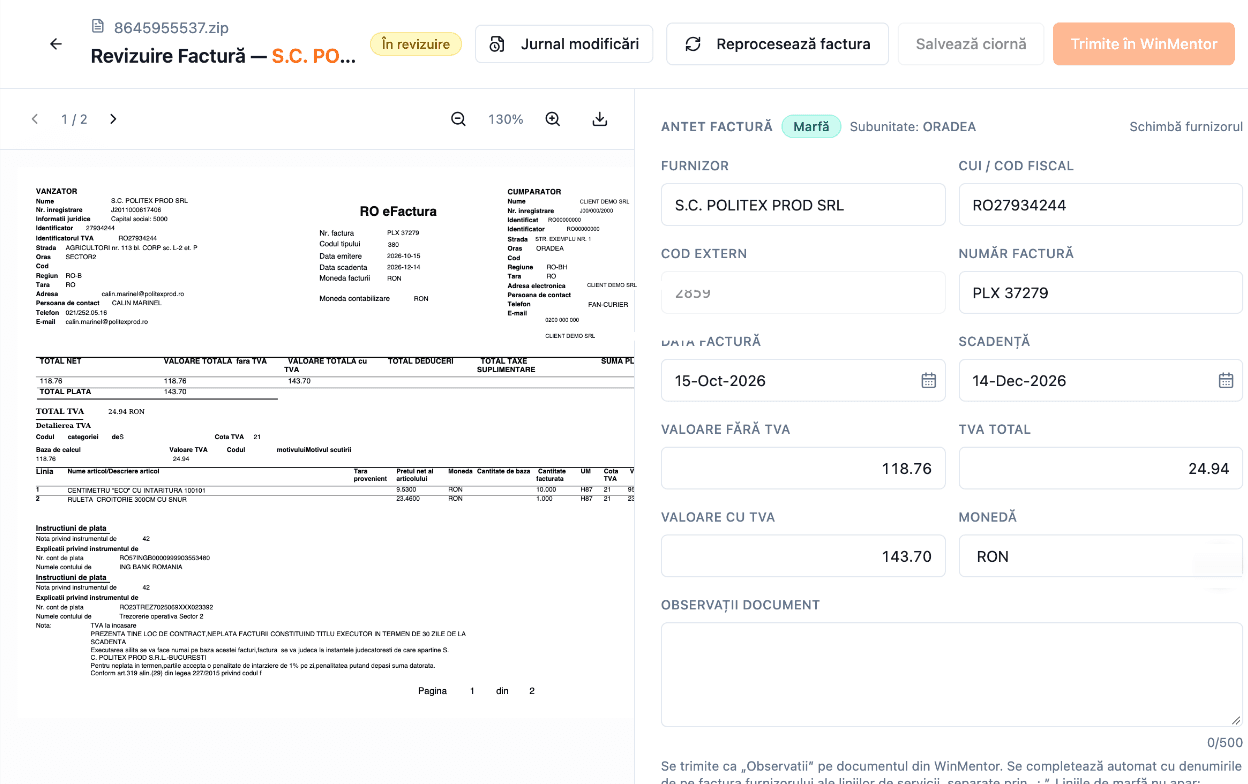
Task: Click Subunitate: ORADEA text
Action: pyautogui.click(x=913, y=127)
